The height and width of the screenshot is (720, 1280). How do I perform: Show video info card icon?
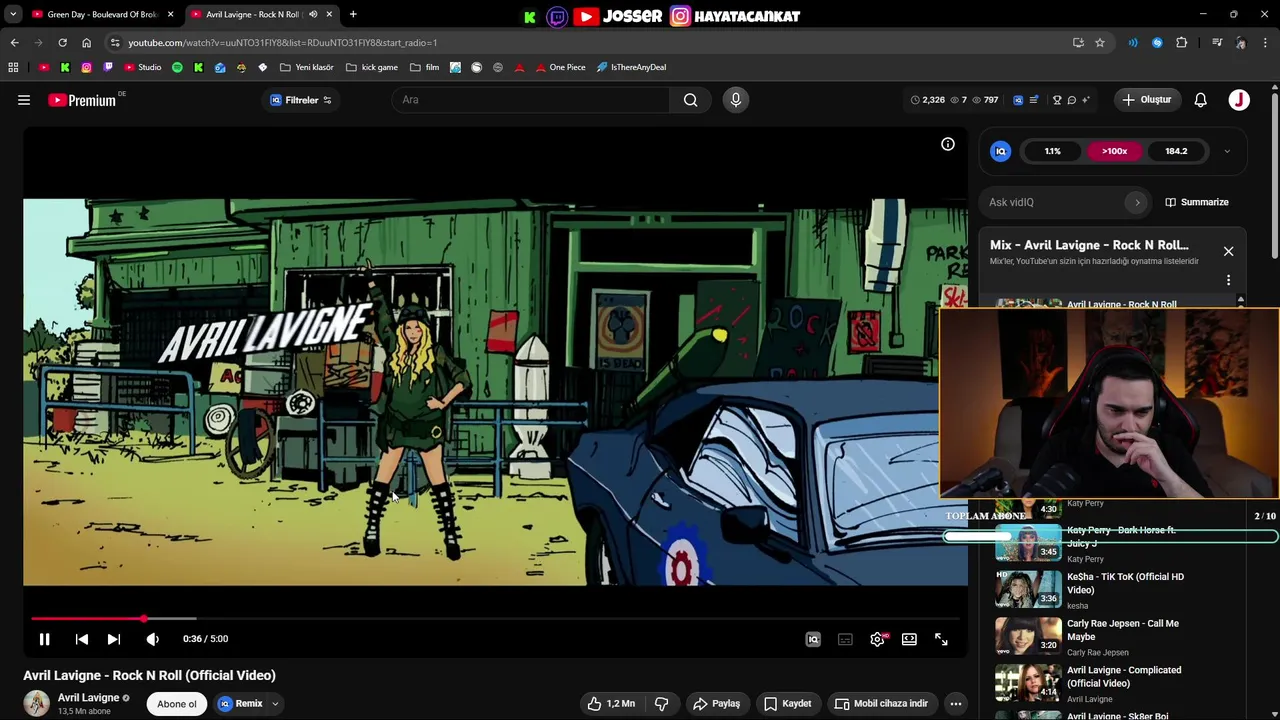(x=948, y=144)
